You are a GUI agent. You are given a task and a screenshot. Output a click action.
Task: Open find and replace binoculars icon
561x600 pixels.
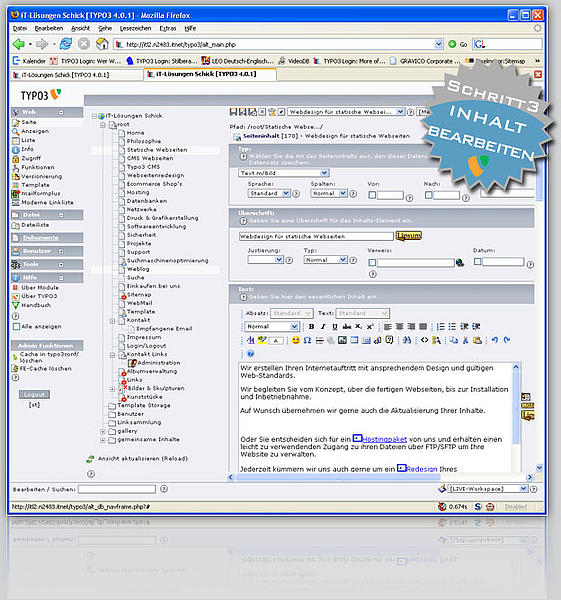coord(407,340)
